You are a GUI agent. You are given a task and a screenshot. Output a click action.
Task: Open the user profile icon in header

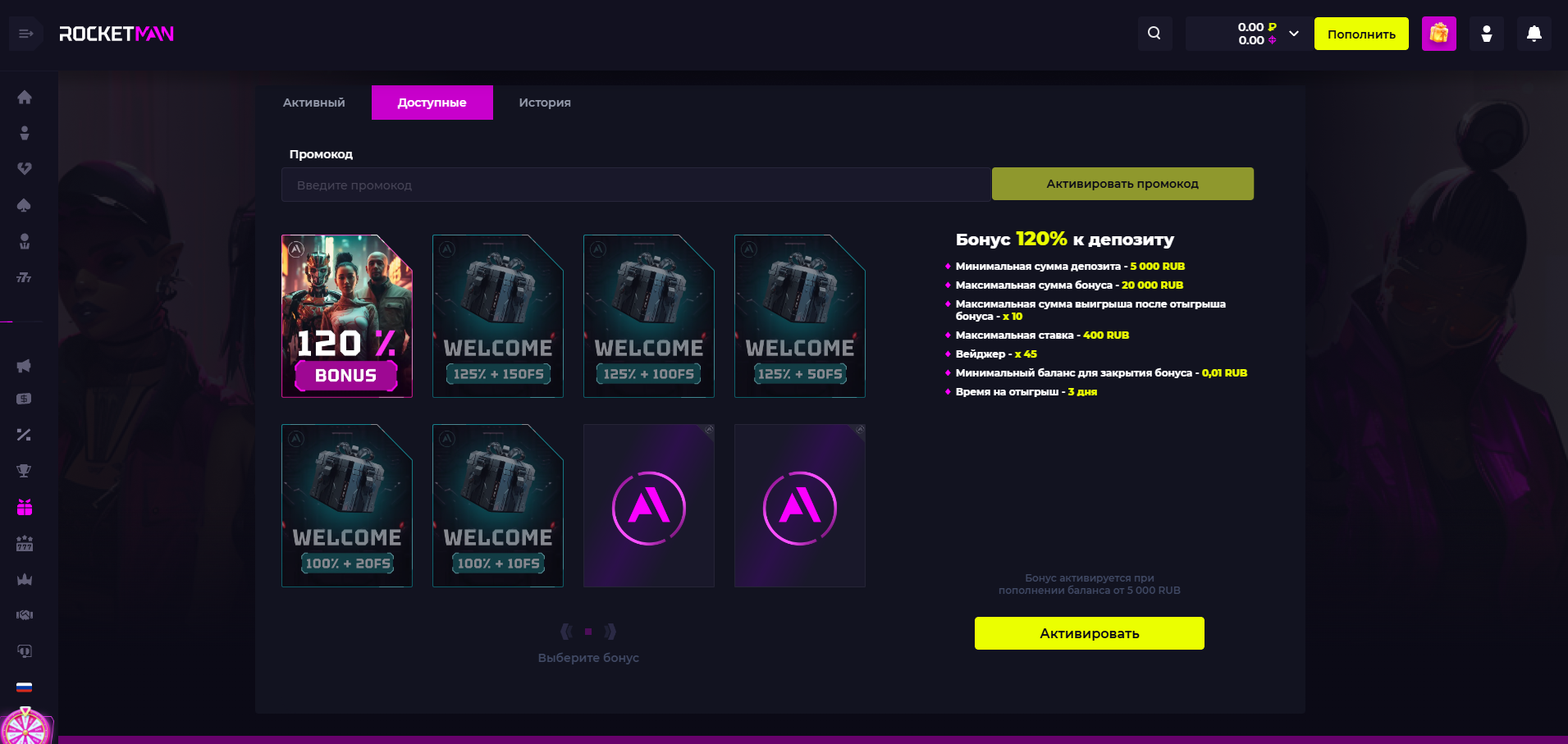pos(1486,34)
